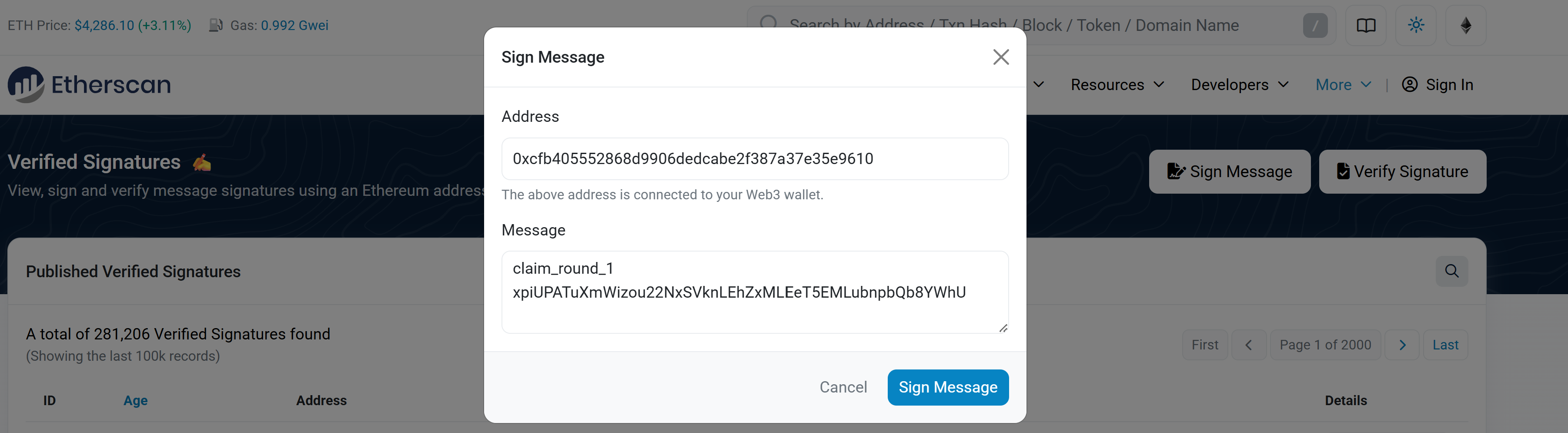Close the Sign Message dialog
1568x433 pixels.
1001,57
